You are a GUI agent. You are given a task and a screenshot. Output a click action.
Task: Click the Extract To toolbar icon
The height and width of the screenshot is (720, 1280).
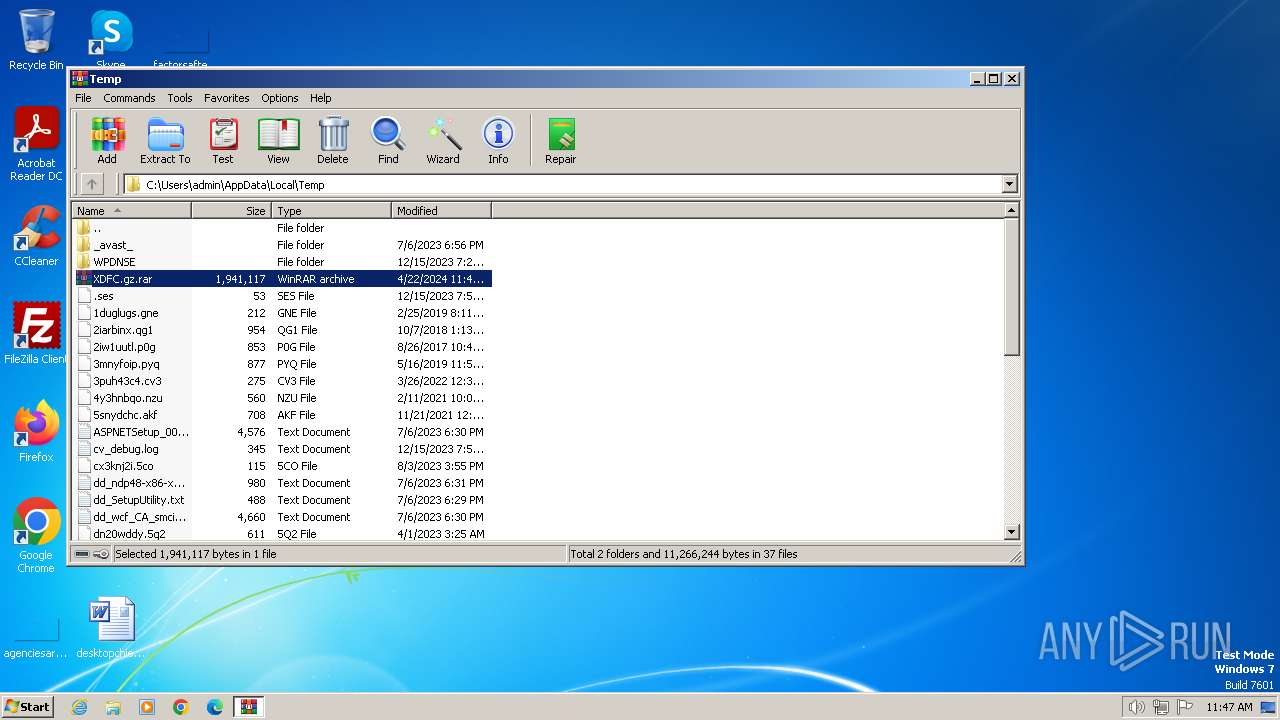tap(165, 140)
